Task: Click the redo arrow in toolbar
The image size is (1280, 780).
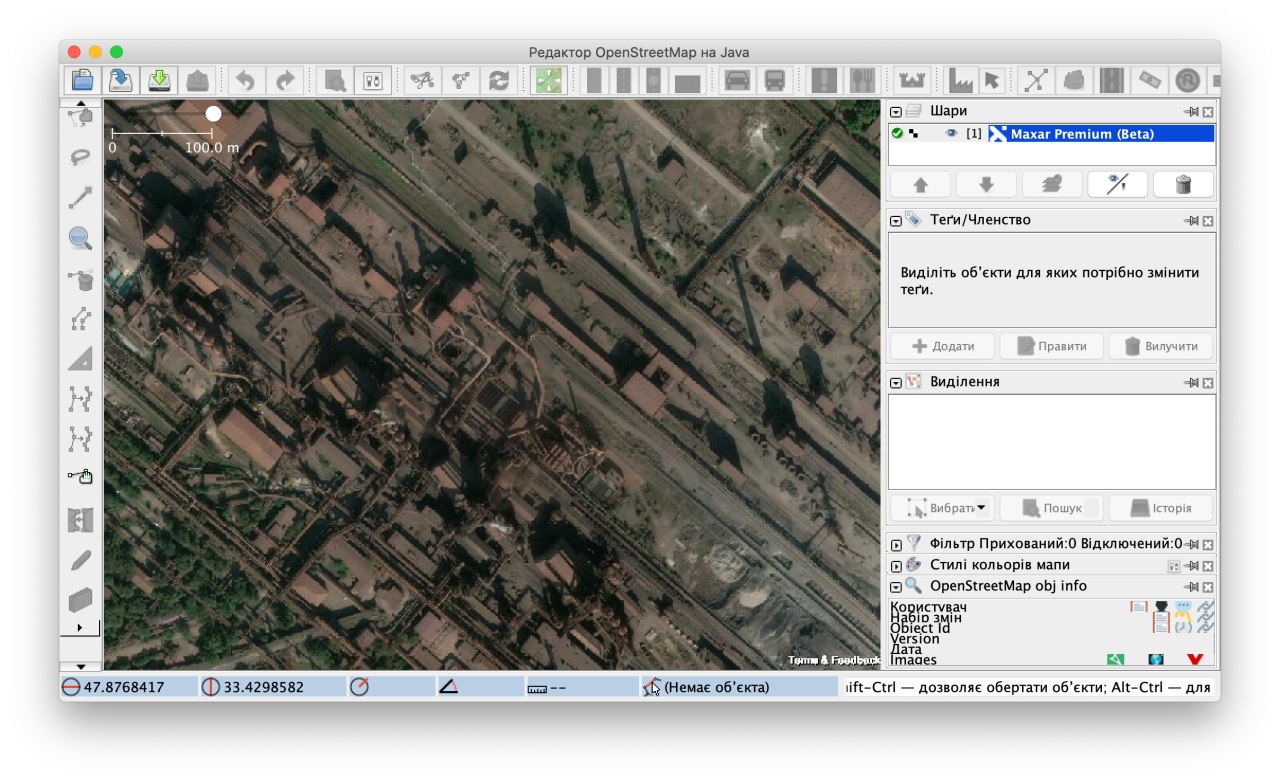Action: click(286, 80)
